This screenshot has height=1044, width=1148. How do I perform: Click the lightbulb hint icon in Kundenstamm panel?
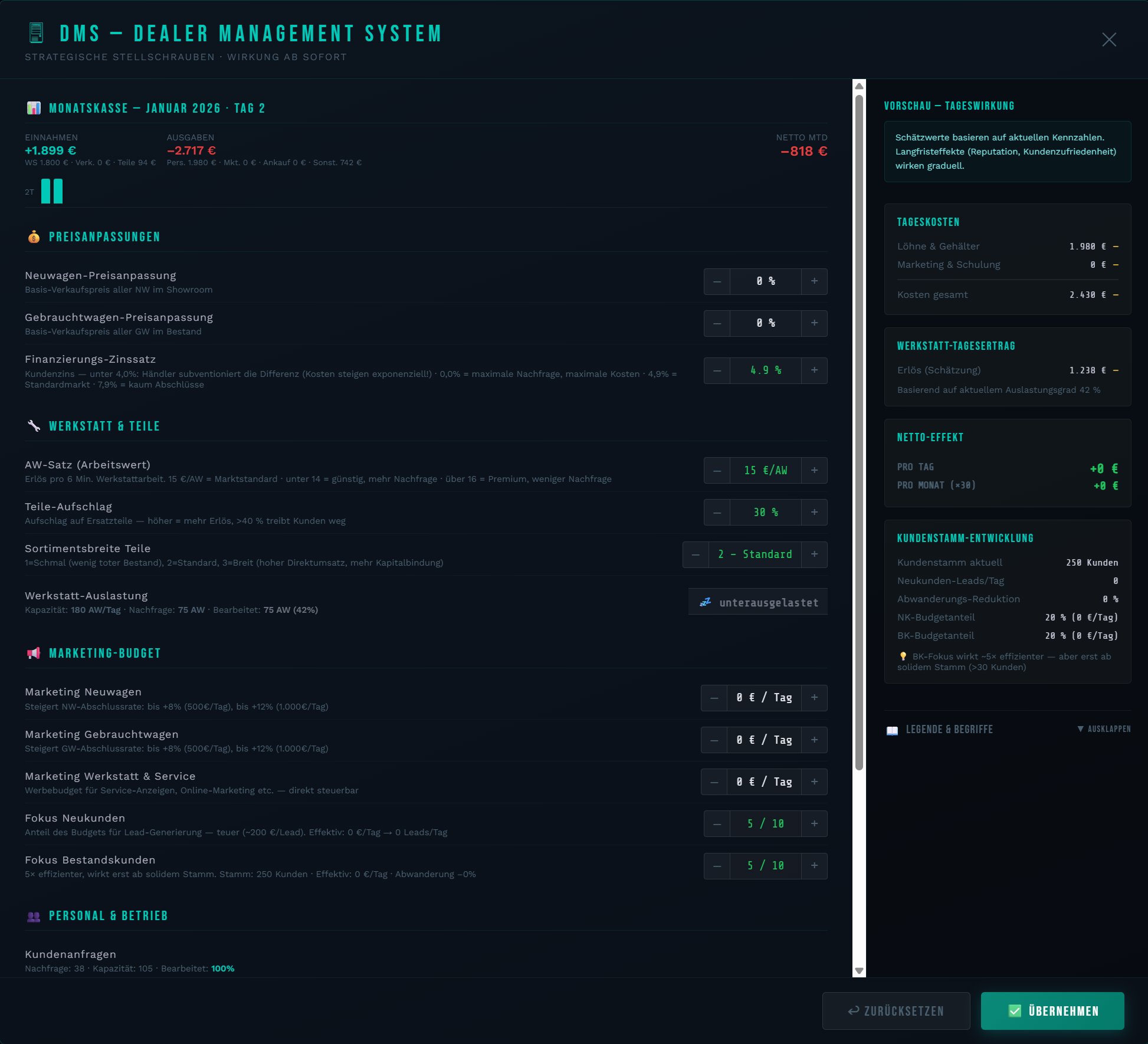point(903,656)
